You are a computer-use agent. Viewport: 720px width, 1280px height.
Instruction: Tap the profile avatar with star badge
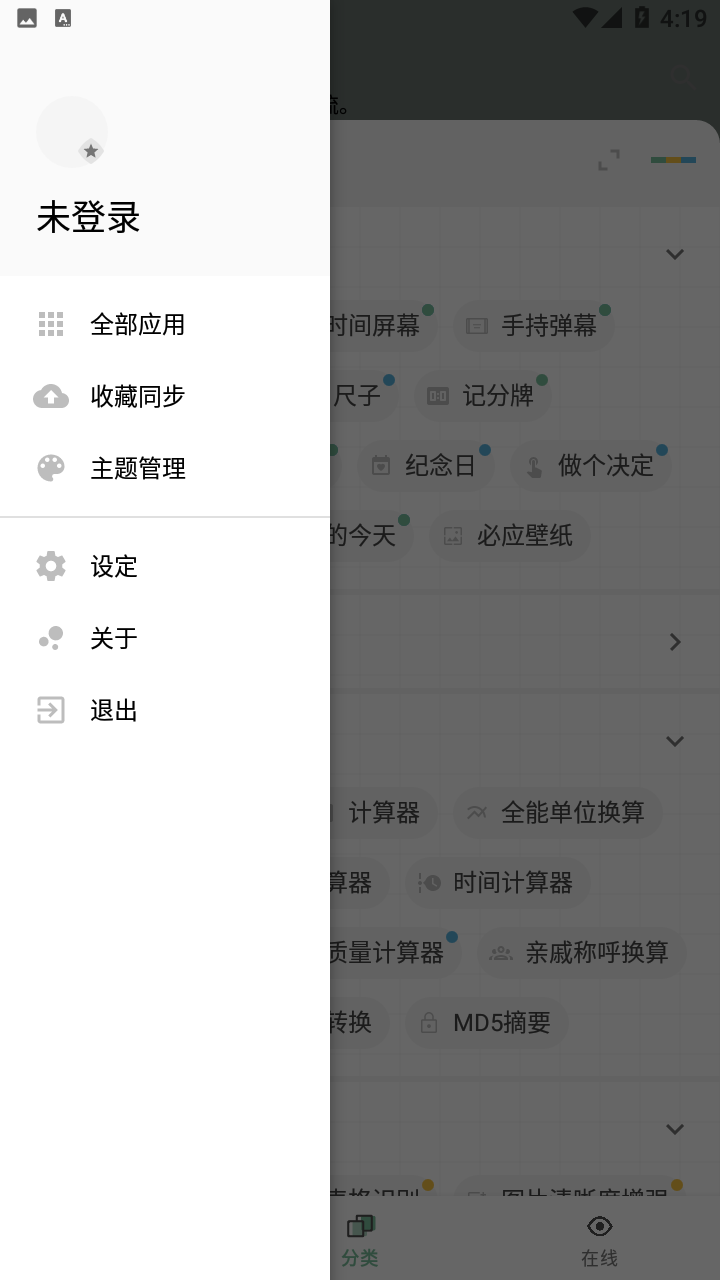tap(72, 132)
